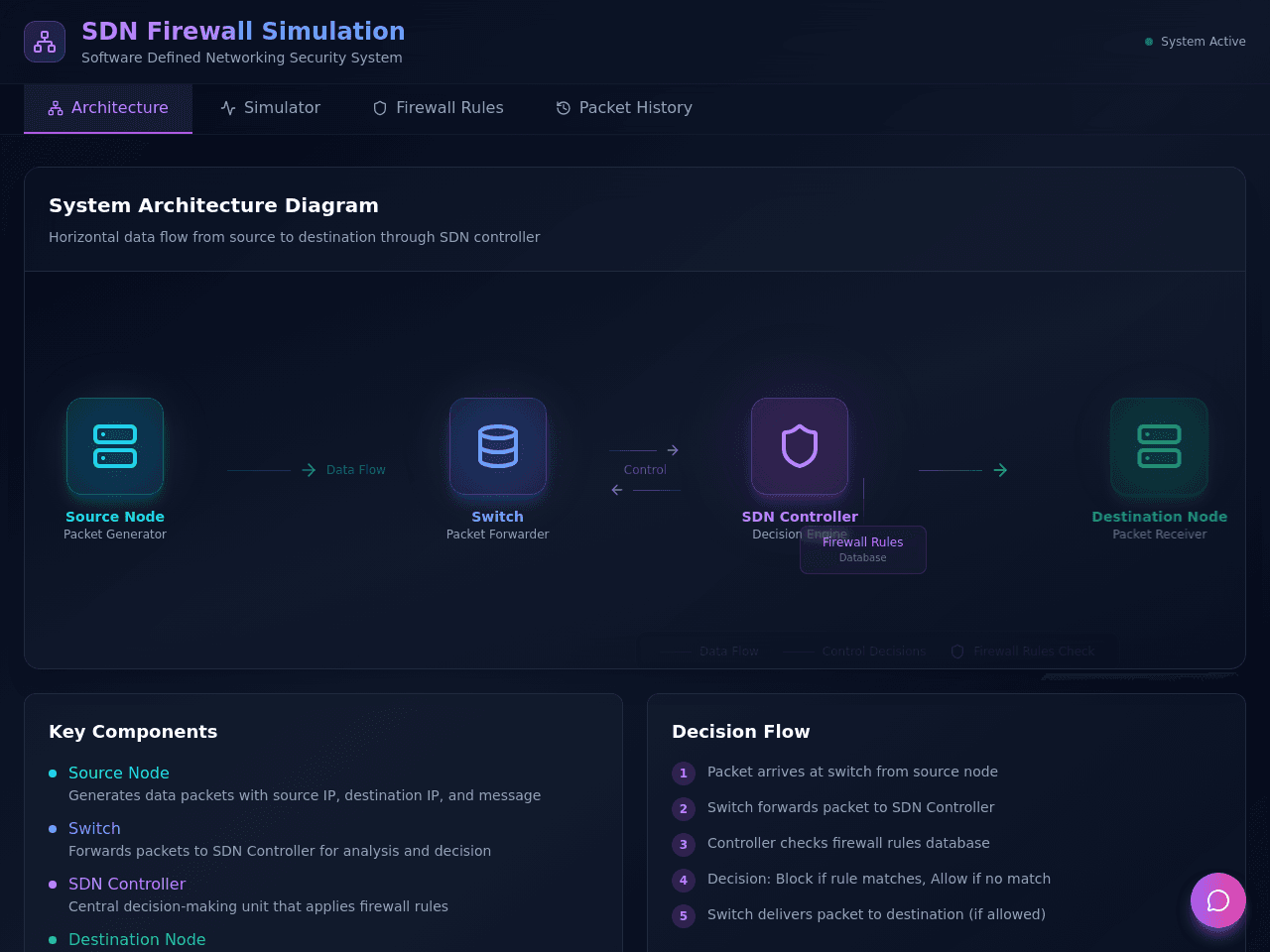Click the Decision Flow heading
This screenshot has width=1270, height=952.
(741, 732)
